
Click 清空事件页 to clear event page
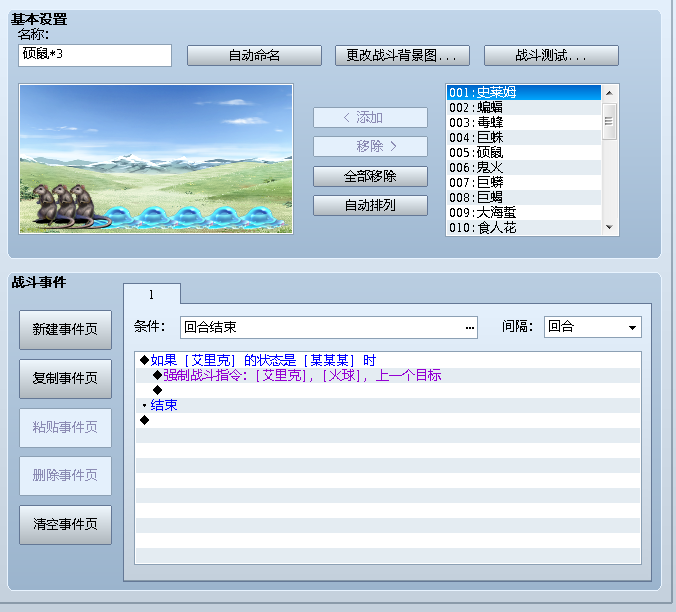click(66, 525)
